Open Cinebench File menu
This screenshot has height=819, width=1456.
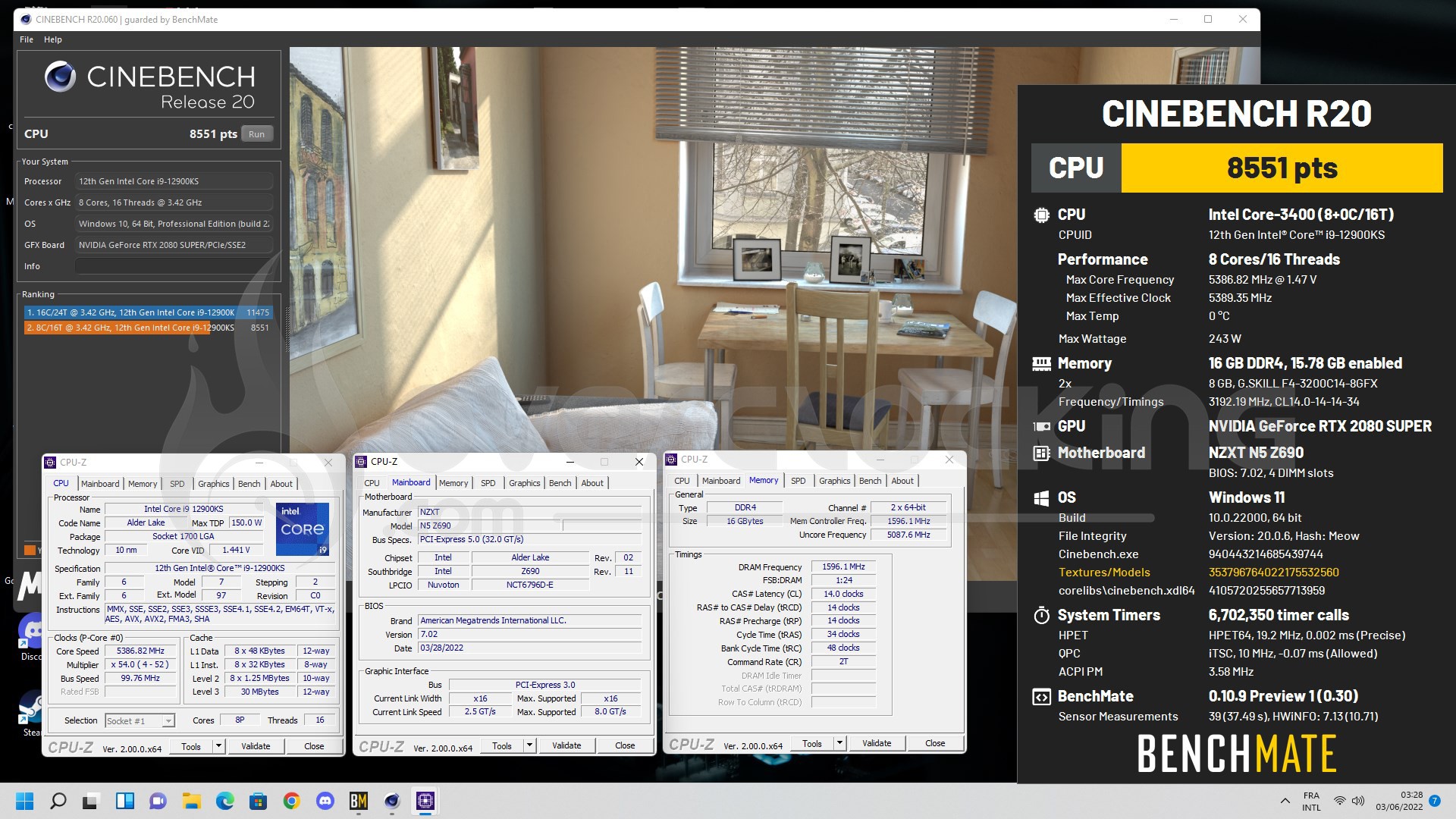(27, 39)
